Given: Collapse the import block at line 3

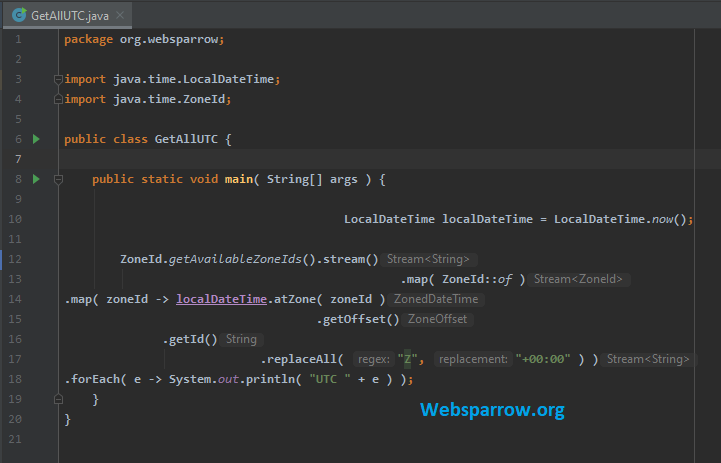Looking at the screenshot, I should pos(58,80).
